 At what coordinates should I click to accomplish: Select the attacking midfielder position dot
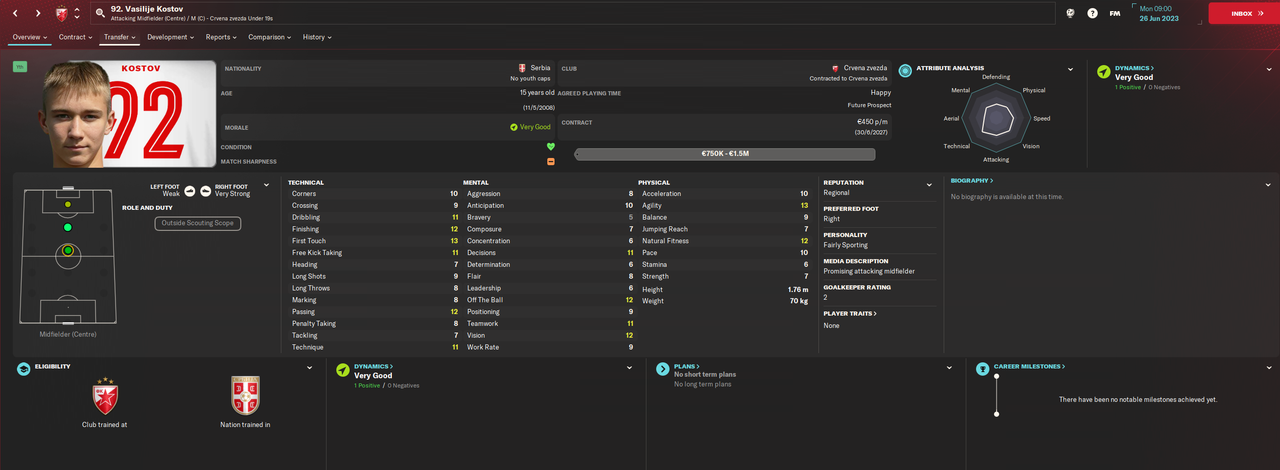pos(67,228)
